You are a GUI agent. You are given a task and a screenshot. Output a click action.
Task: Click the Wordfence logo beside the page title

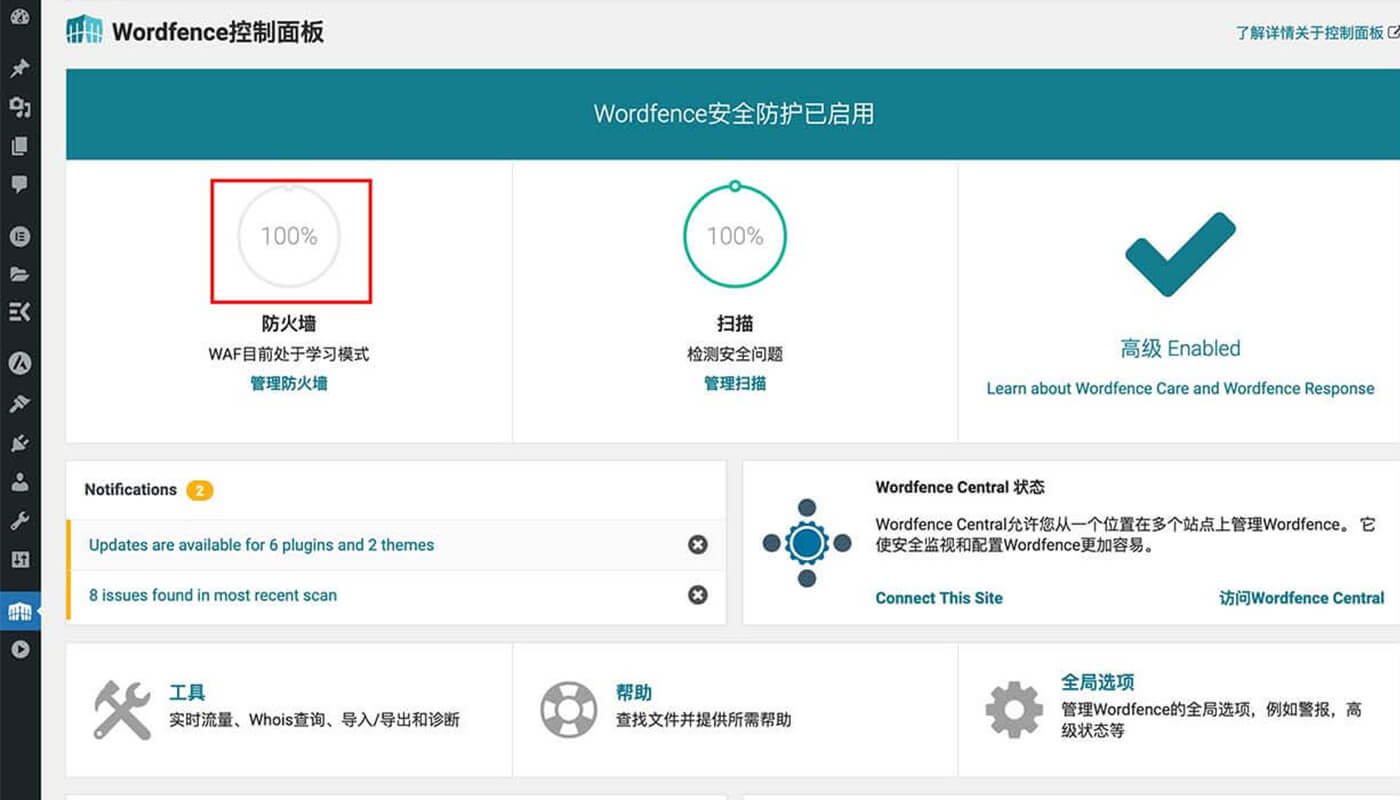click(84, 31)
